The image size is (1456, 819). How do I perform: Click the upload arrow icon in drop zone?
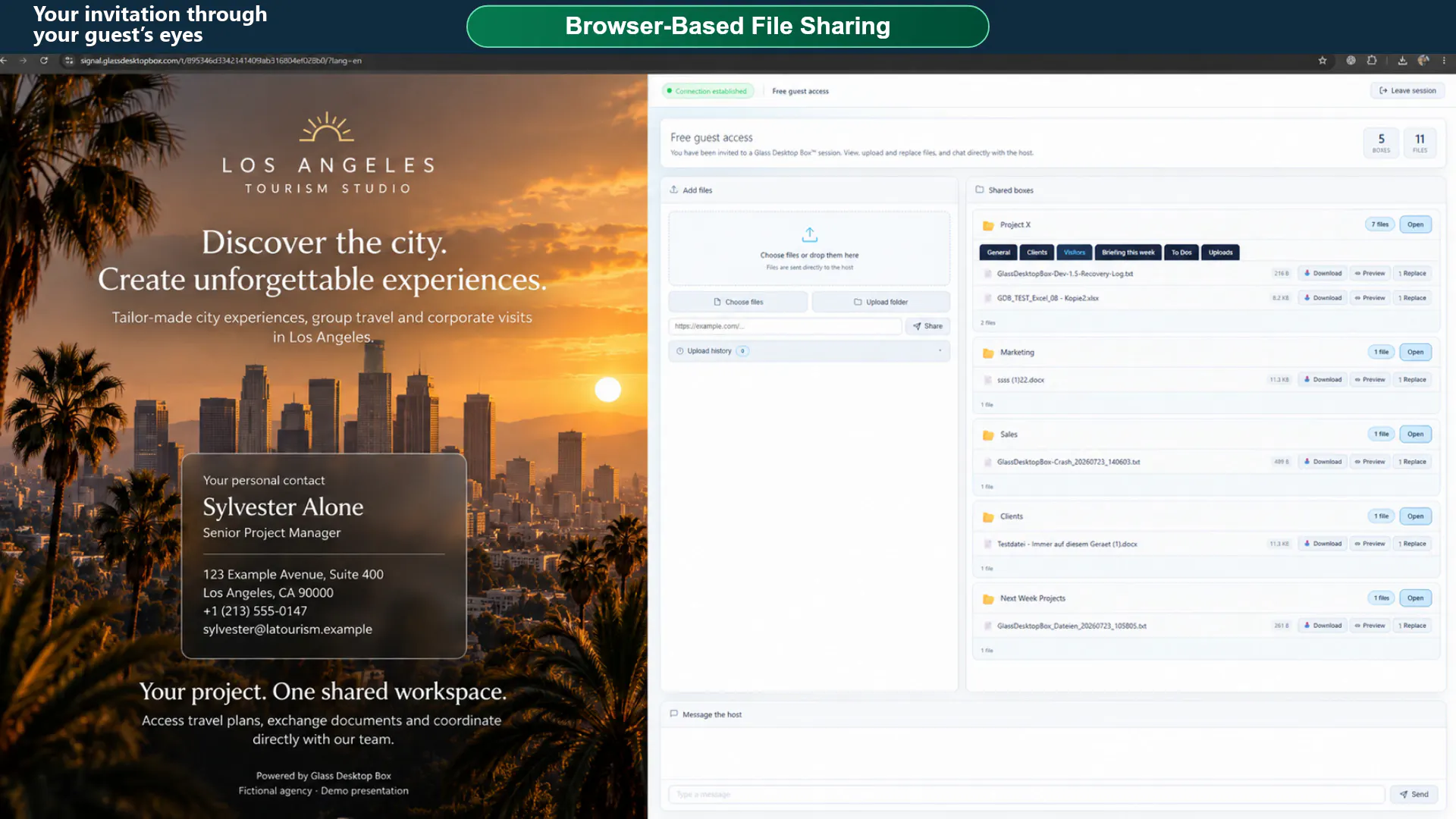809,234
